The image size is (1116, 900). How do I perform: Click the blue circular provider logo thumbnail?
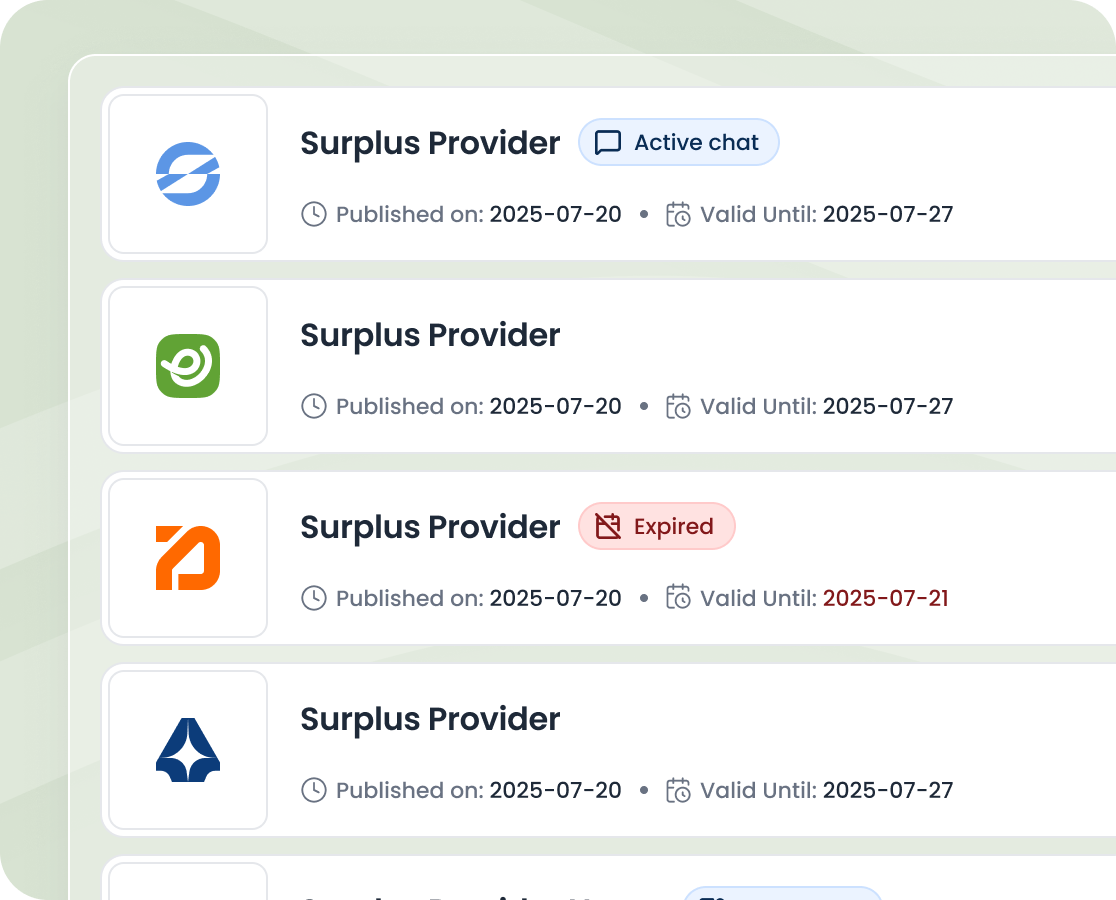(x=188, y=174)
